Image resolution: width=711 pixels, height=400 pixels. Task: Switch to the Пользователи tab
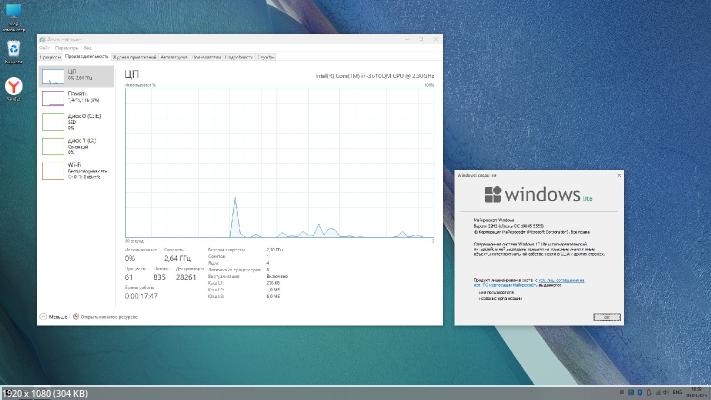[x=207, y=57]
